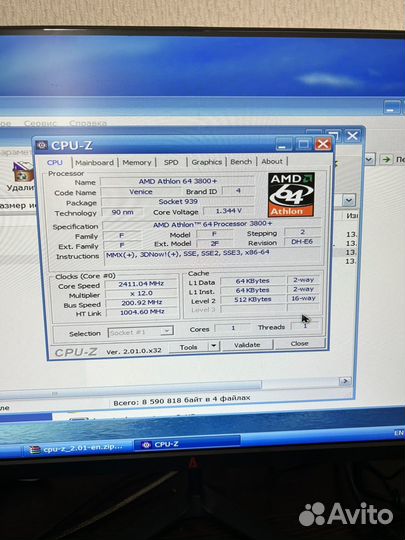
Task: Open the Mainboard tab in CPU-Z
Action: pos(94,163)
